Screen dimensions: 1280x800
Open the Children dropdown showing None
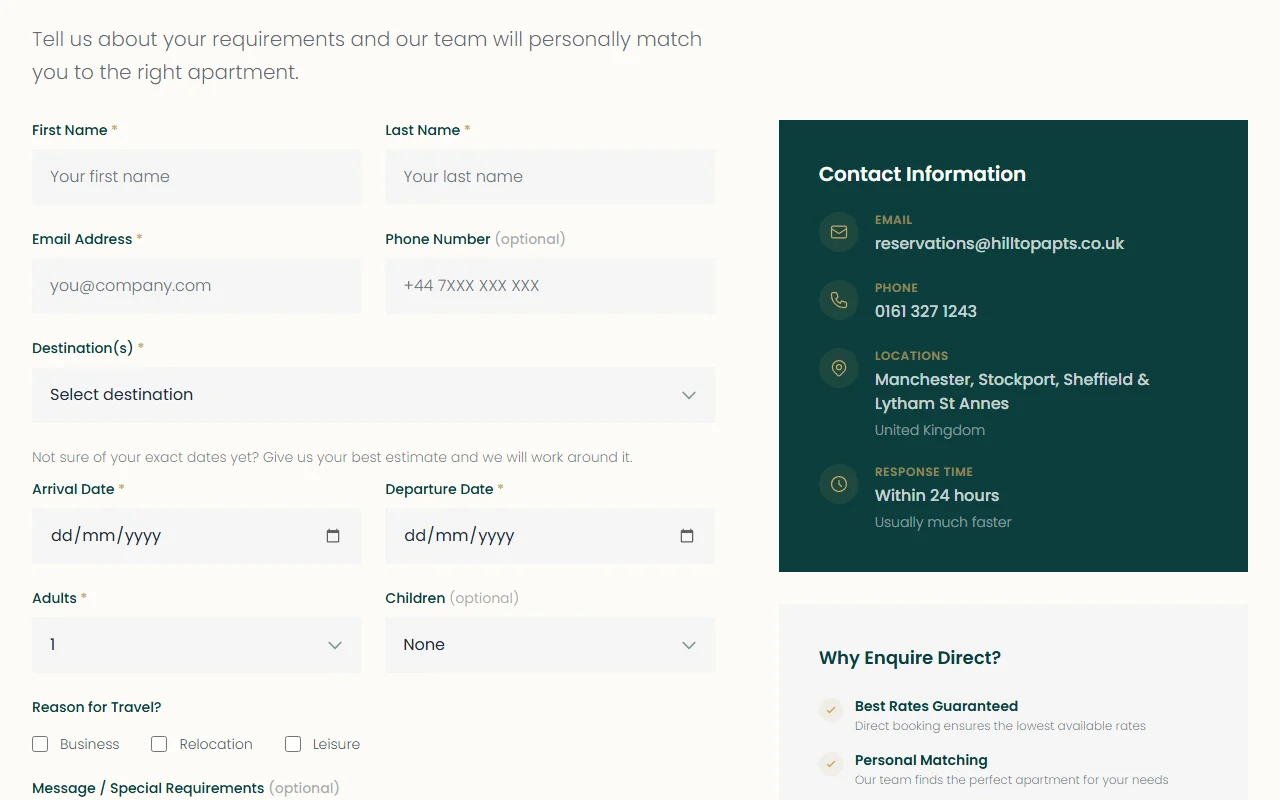(x=550, y=645)
